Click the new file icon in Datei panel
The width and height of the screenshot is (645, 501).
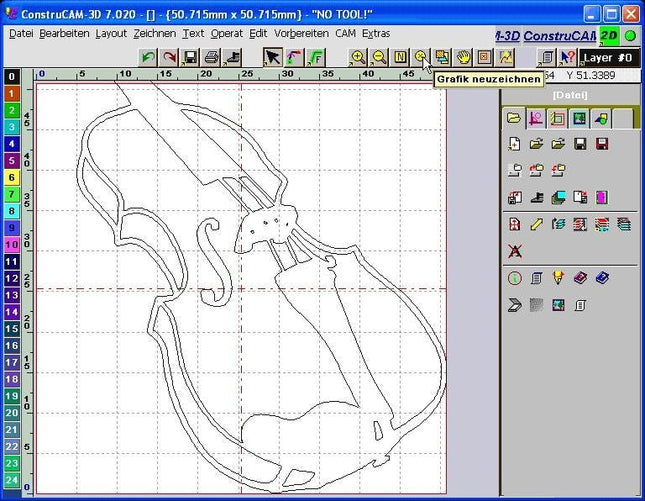pos(515,144)
